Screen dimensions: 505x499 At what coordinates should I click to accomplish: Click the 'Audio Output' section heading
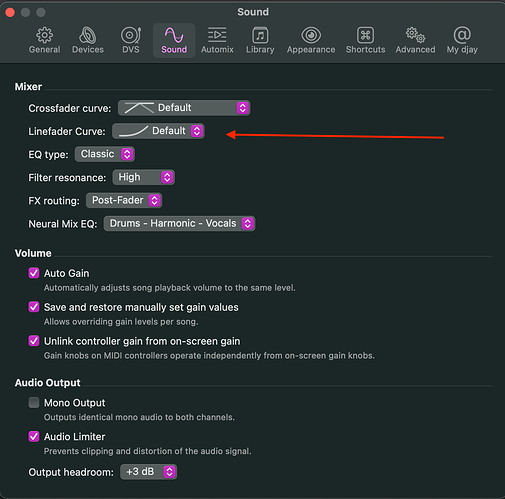click(48, 383)
